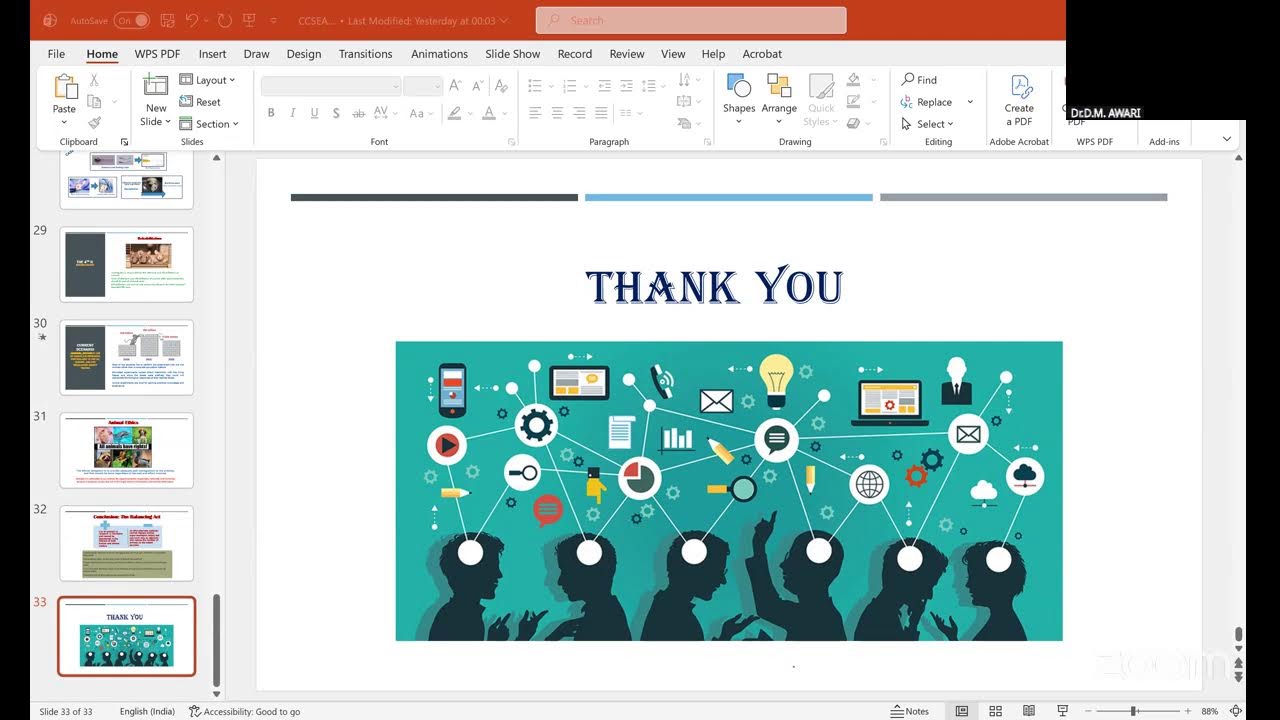Toggle Align Left paragraph
The image size is (1280, 720).
(535, 113)
